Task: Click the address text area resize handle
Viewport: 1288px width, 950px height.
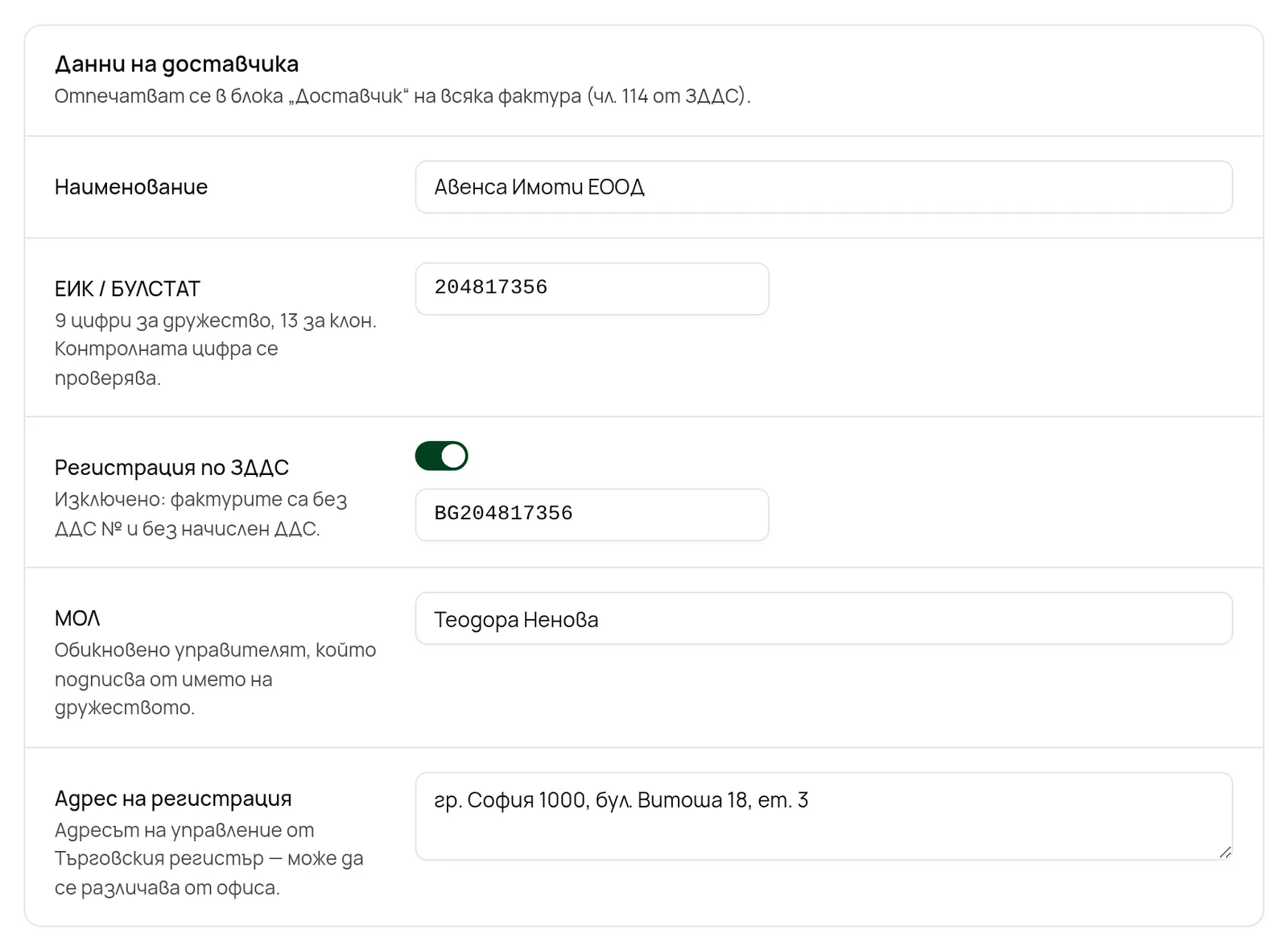Action: (1224, 852)
